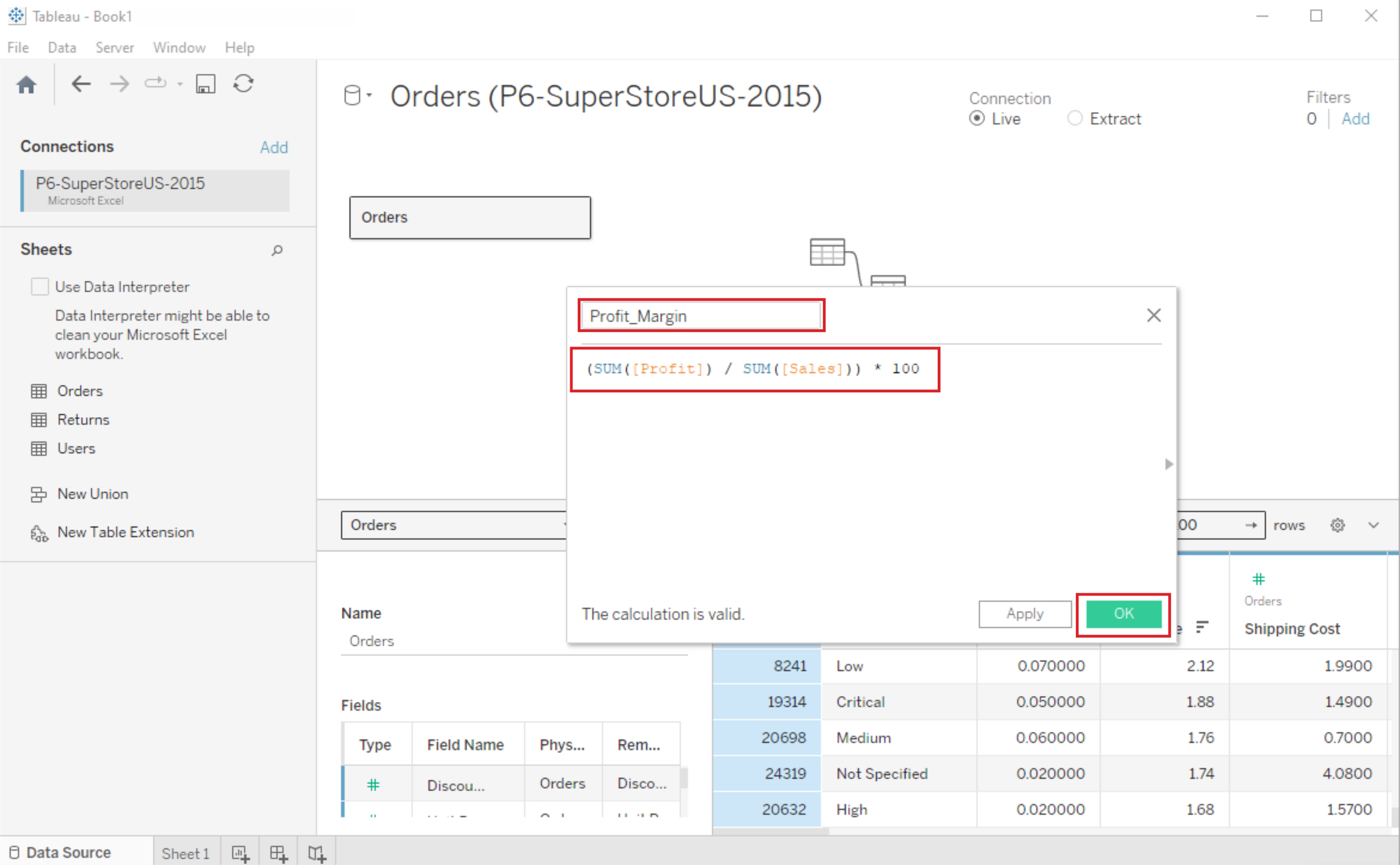Add a new connection

[274, 147]
